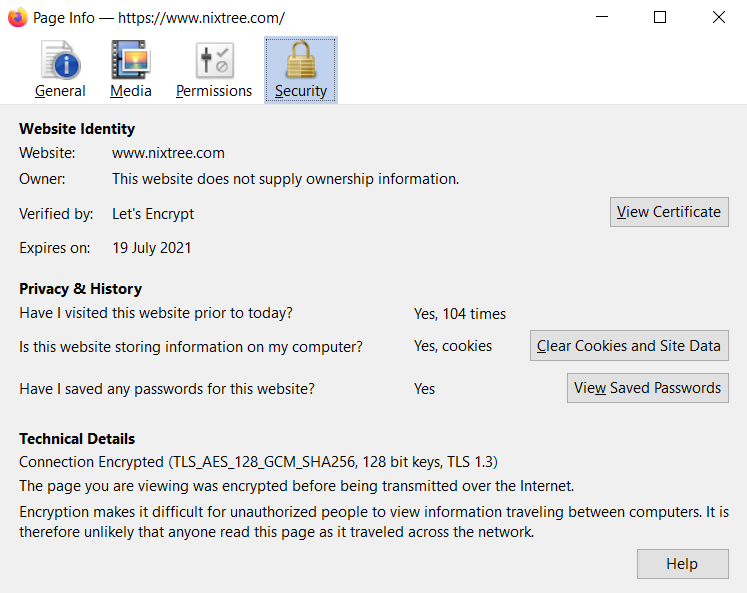Click the Security tab label

(x=301, y=91)
